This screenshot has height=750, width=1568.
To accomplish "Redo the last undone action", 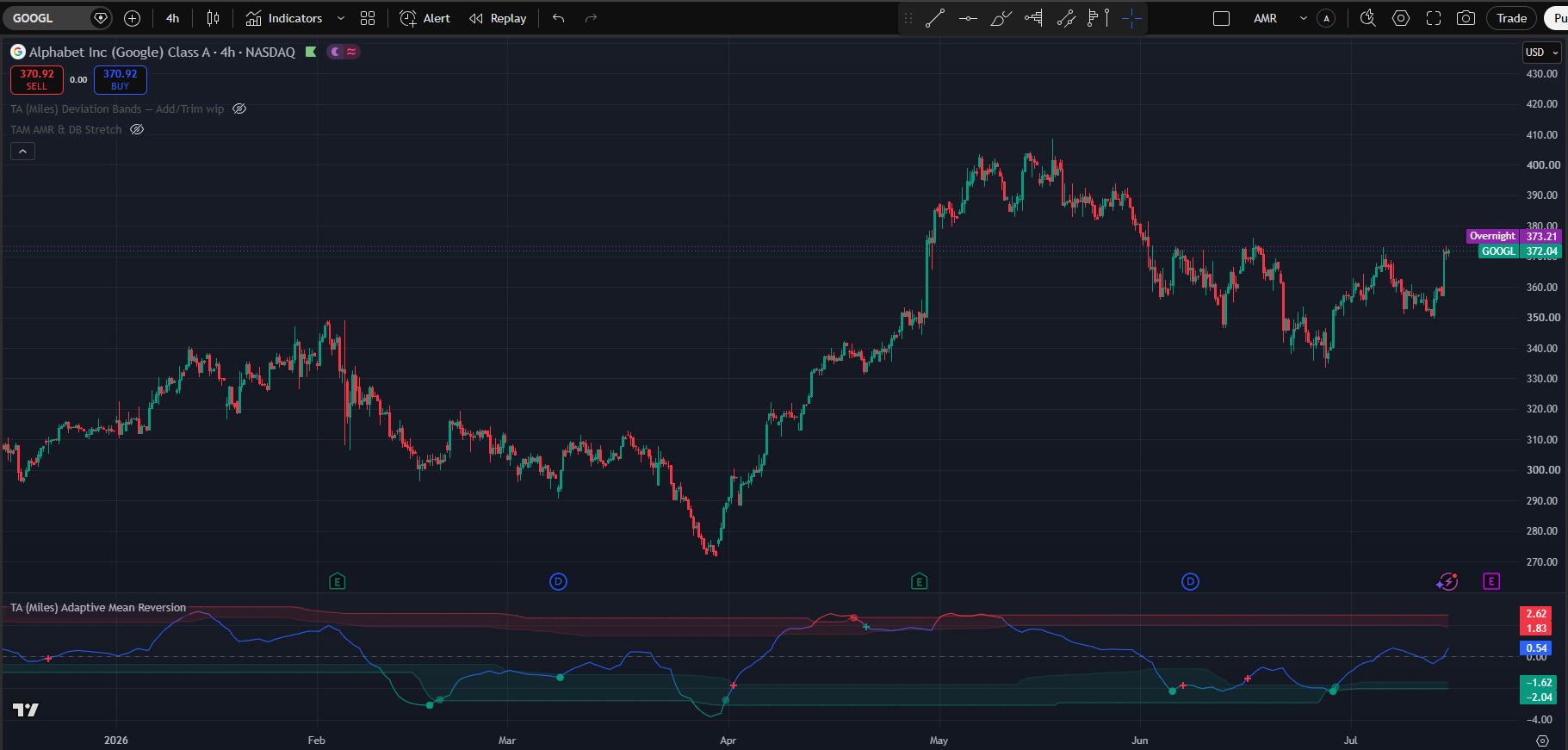I will point(591,18).
